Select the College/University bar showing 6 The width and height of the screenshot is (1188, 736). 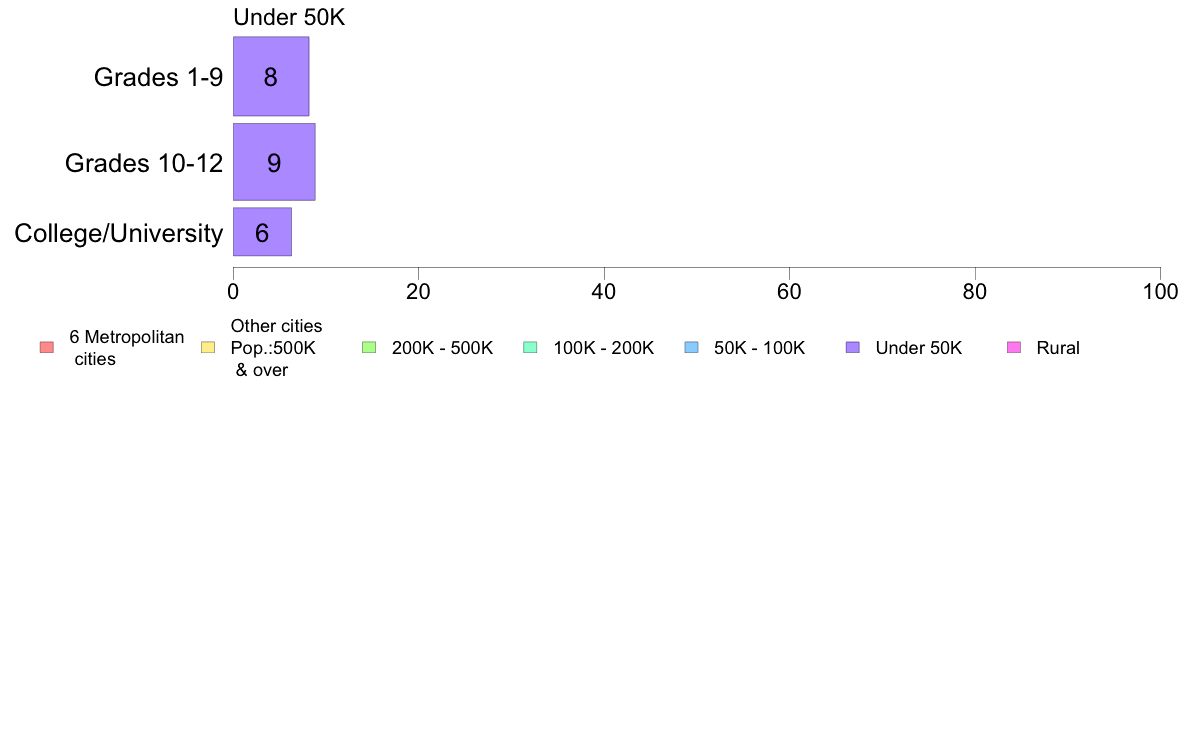pyautogui.click(x=262, y=232)
